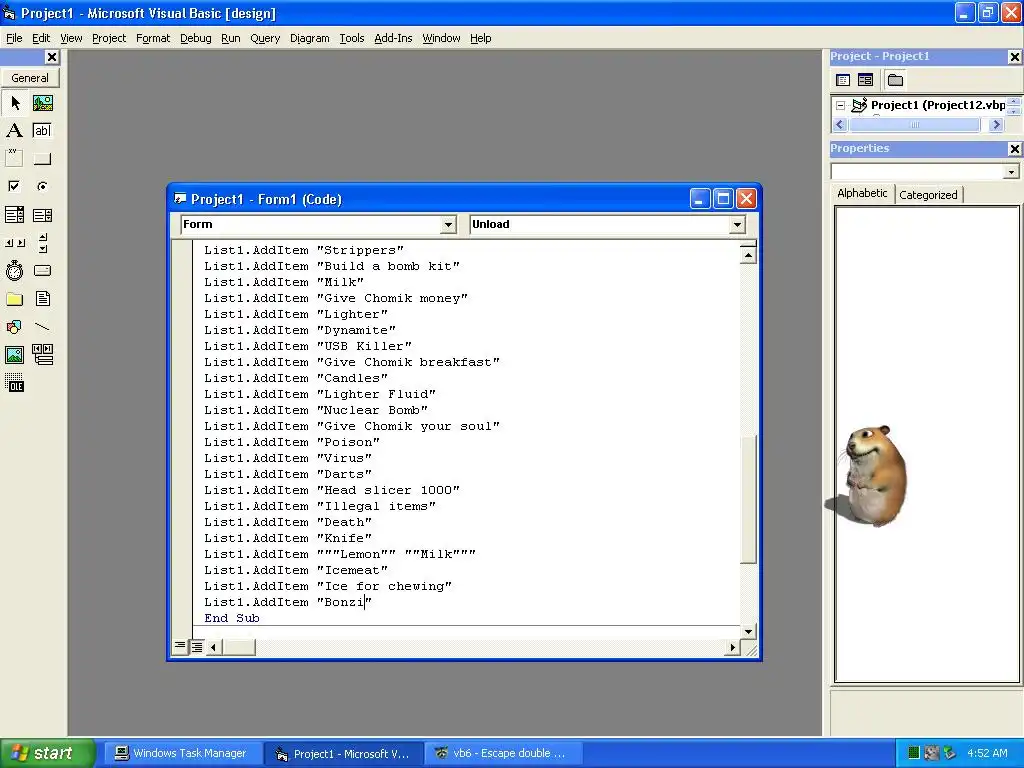This screenshot has width=1024, height=768.
Task: Select the HScrollBar control tool
Action: (14, 242)
